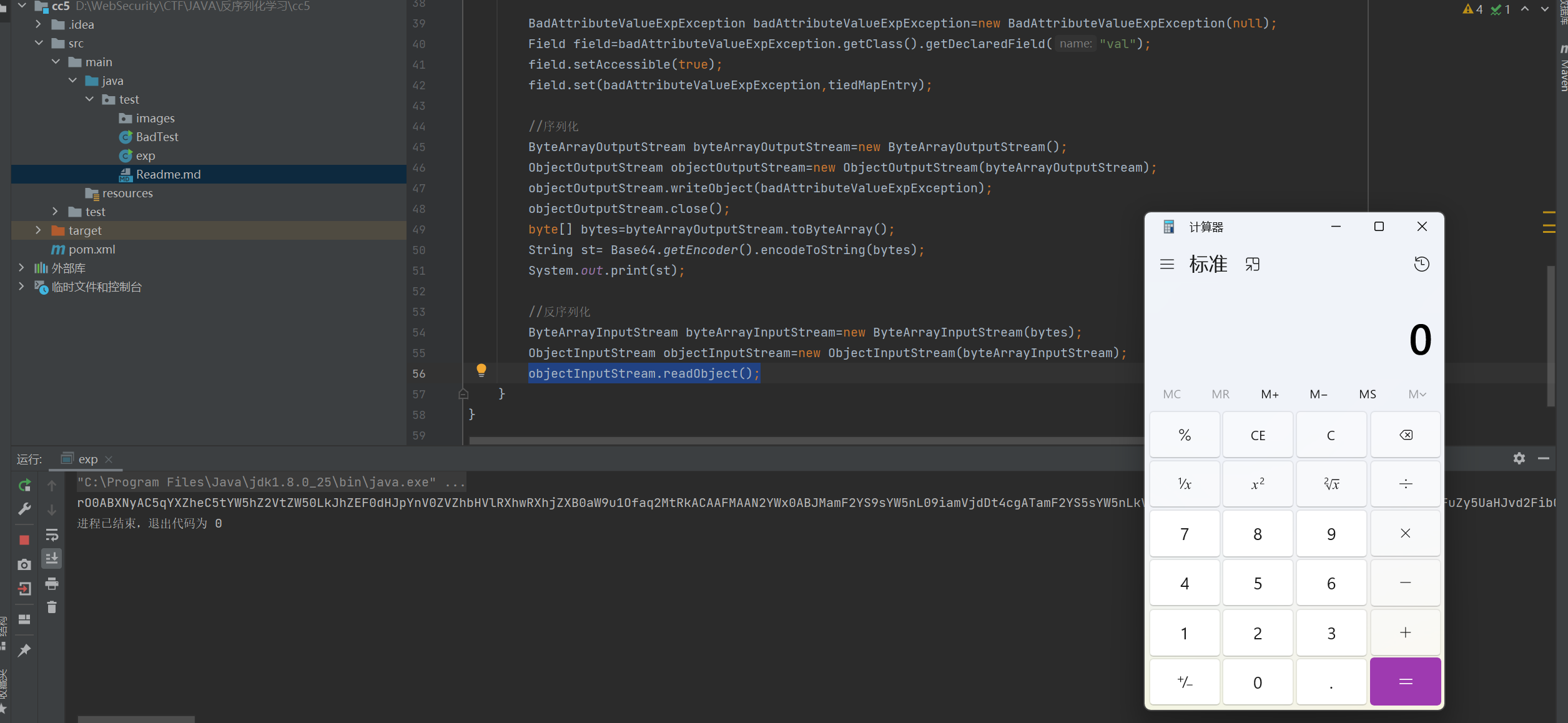Open calculator history clock icon

pos(1421,264)
